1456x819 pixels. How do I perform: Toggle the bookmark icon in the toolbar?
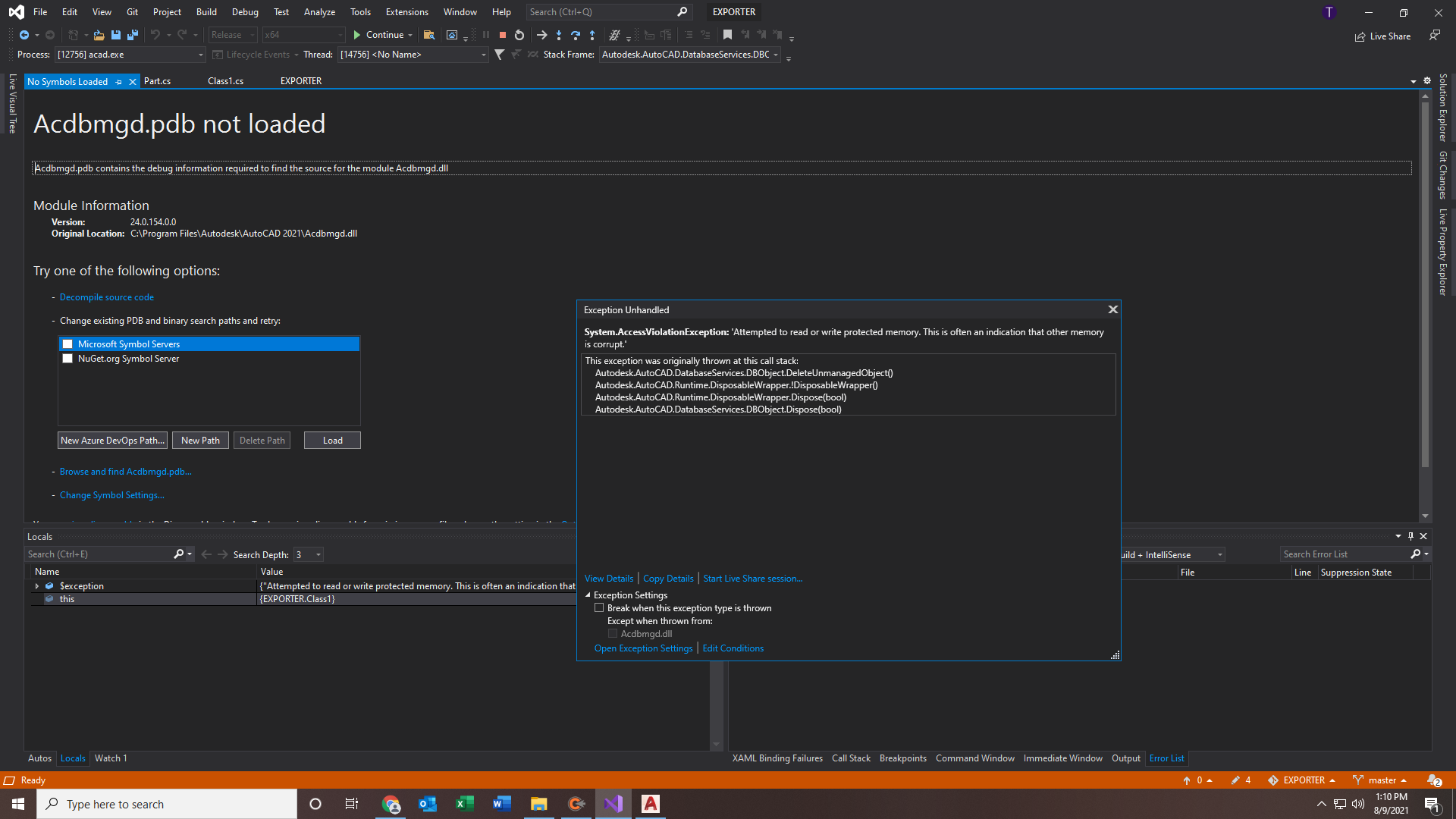tap(727, 35)
